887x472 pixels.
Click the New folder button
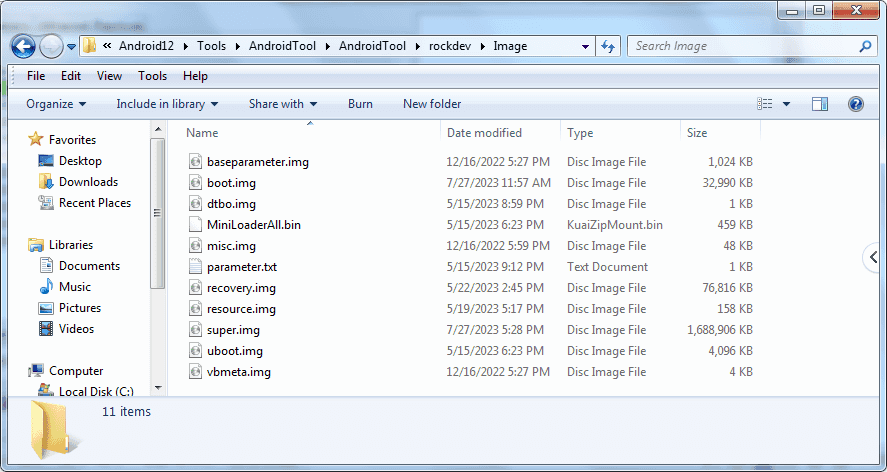[432, 104]
